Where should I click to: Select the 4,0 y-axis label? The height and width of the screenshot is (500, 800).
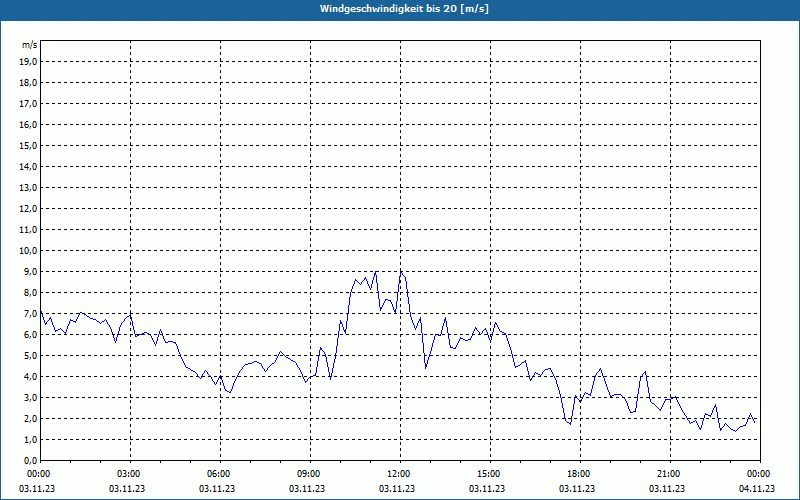pyautogui.click(x=30, y=377)
